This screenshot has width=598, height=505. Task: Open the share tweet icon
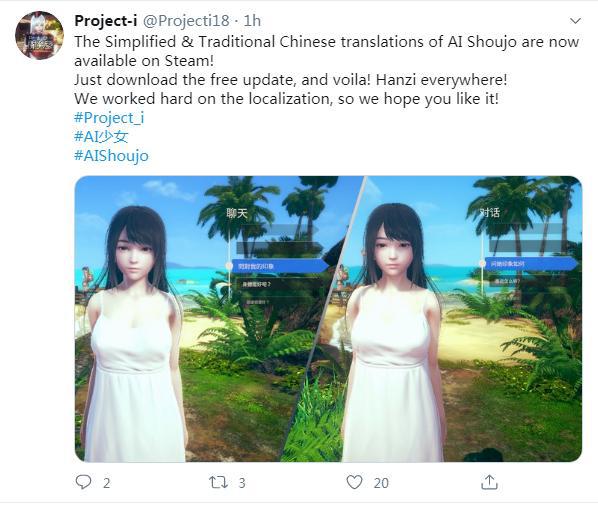point(489,482)
